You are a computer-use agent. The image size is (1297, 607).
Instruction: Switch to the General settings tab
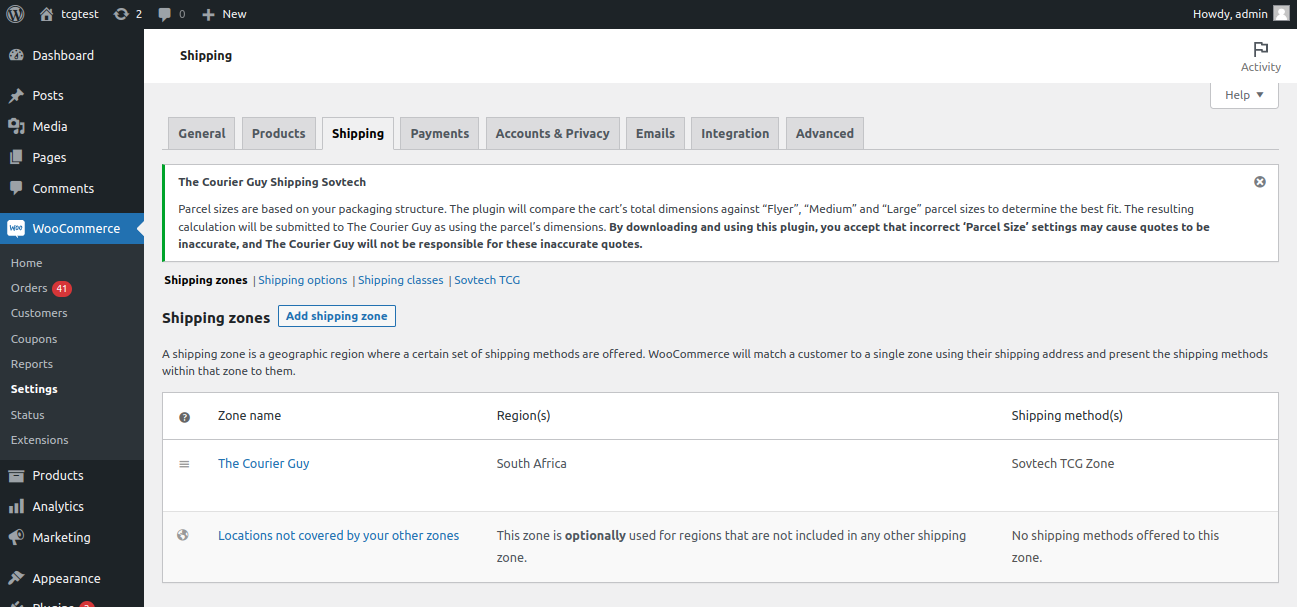[202, 133]
